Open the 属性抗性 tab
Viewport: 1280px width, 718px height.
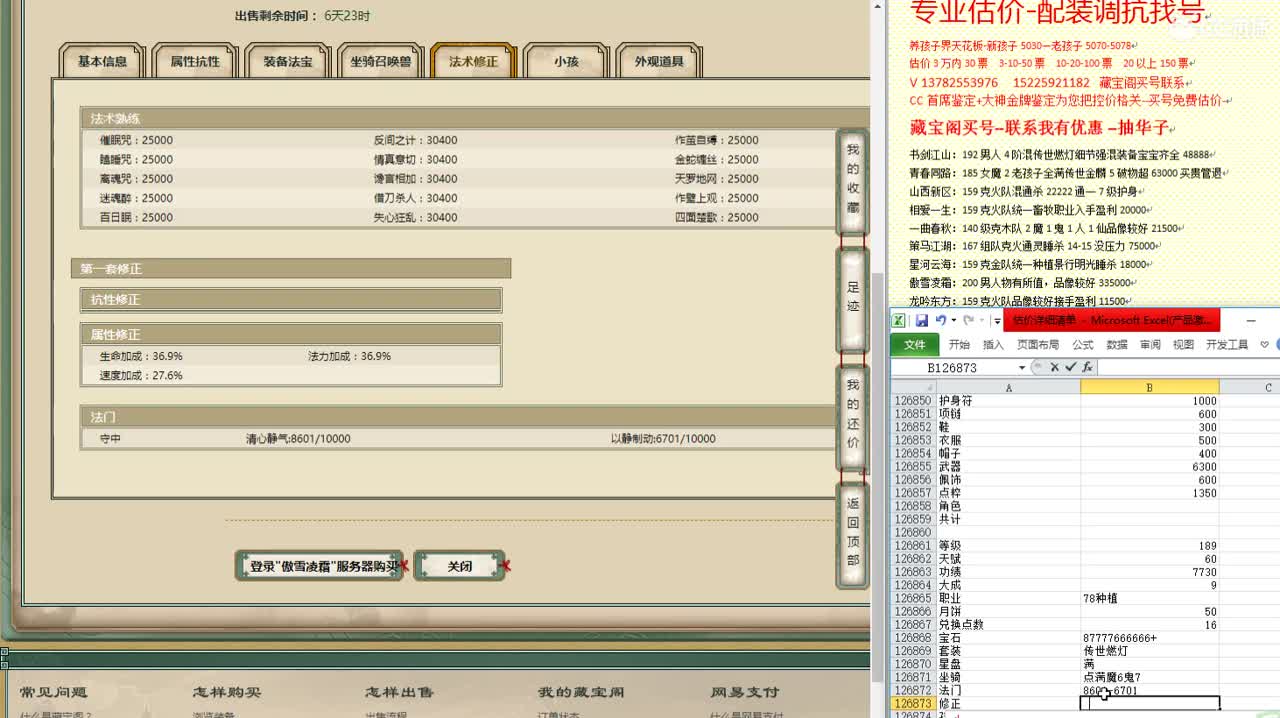click(x=195, y=61)
